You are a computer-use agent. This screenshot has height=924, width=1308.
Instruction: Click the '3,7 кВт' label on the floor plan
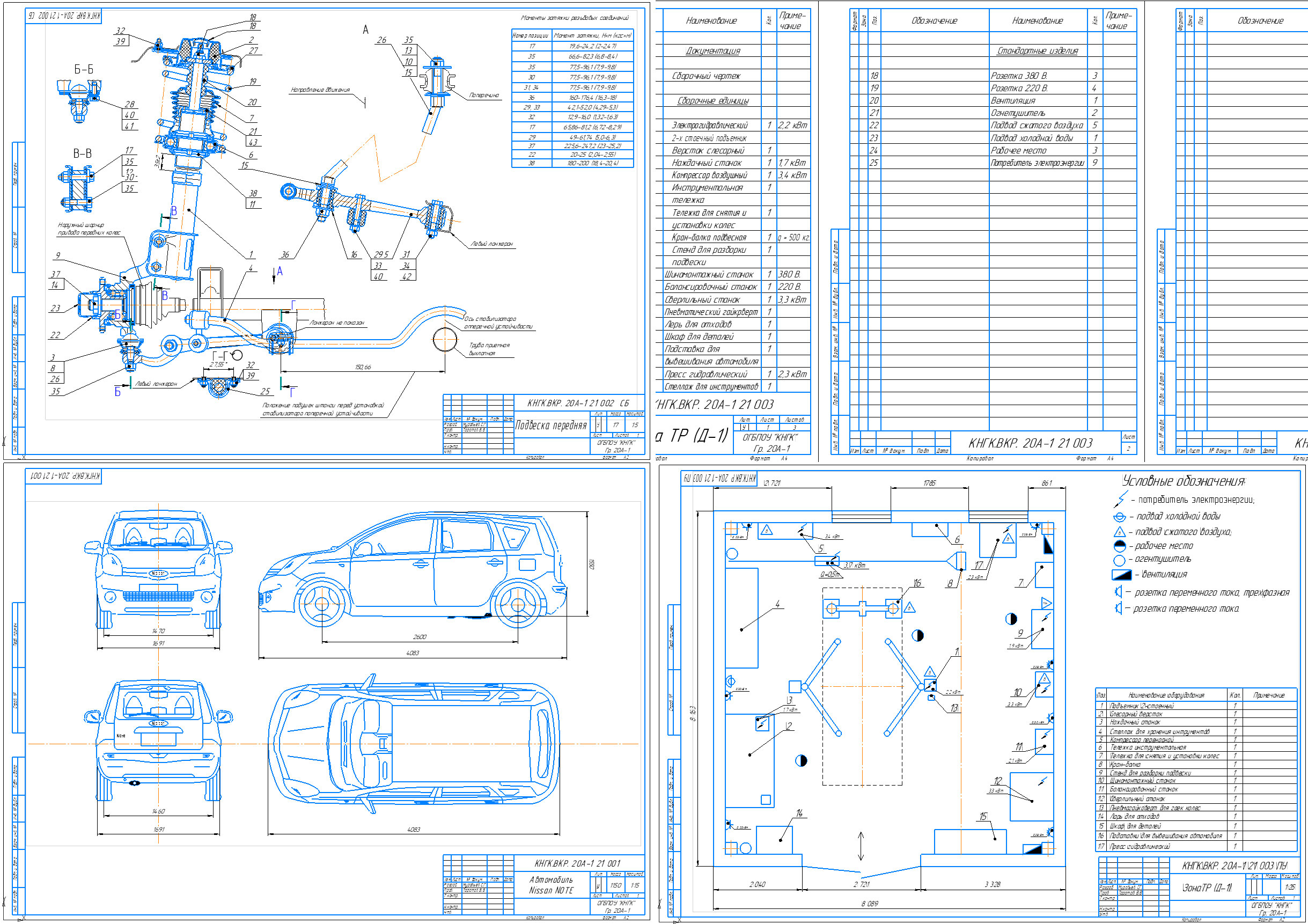point(855,565)
